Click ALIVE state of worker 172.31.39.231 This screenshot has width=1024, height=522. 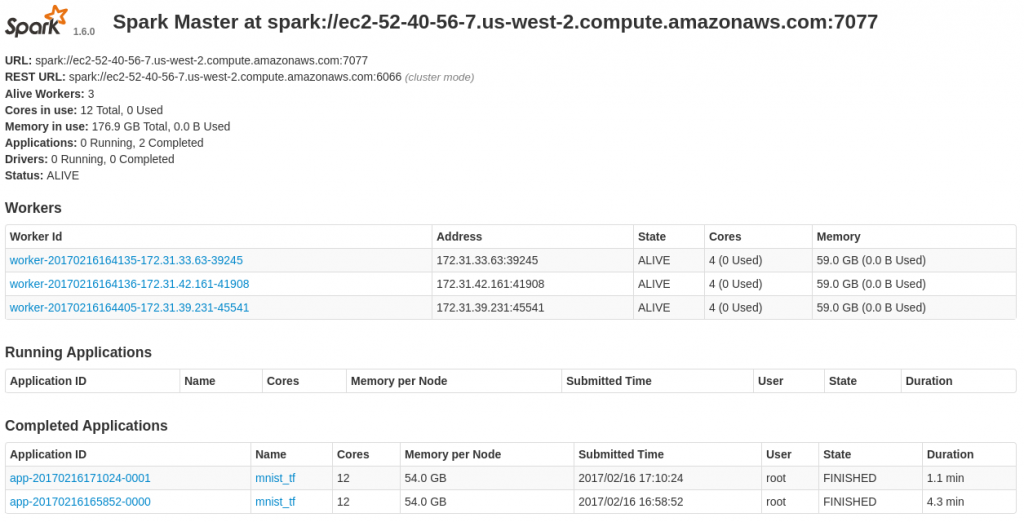coord(654,308)
